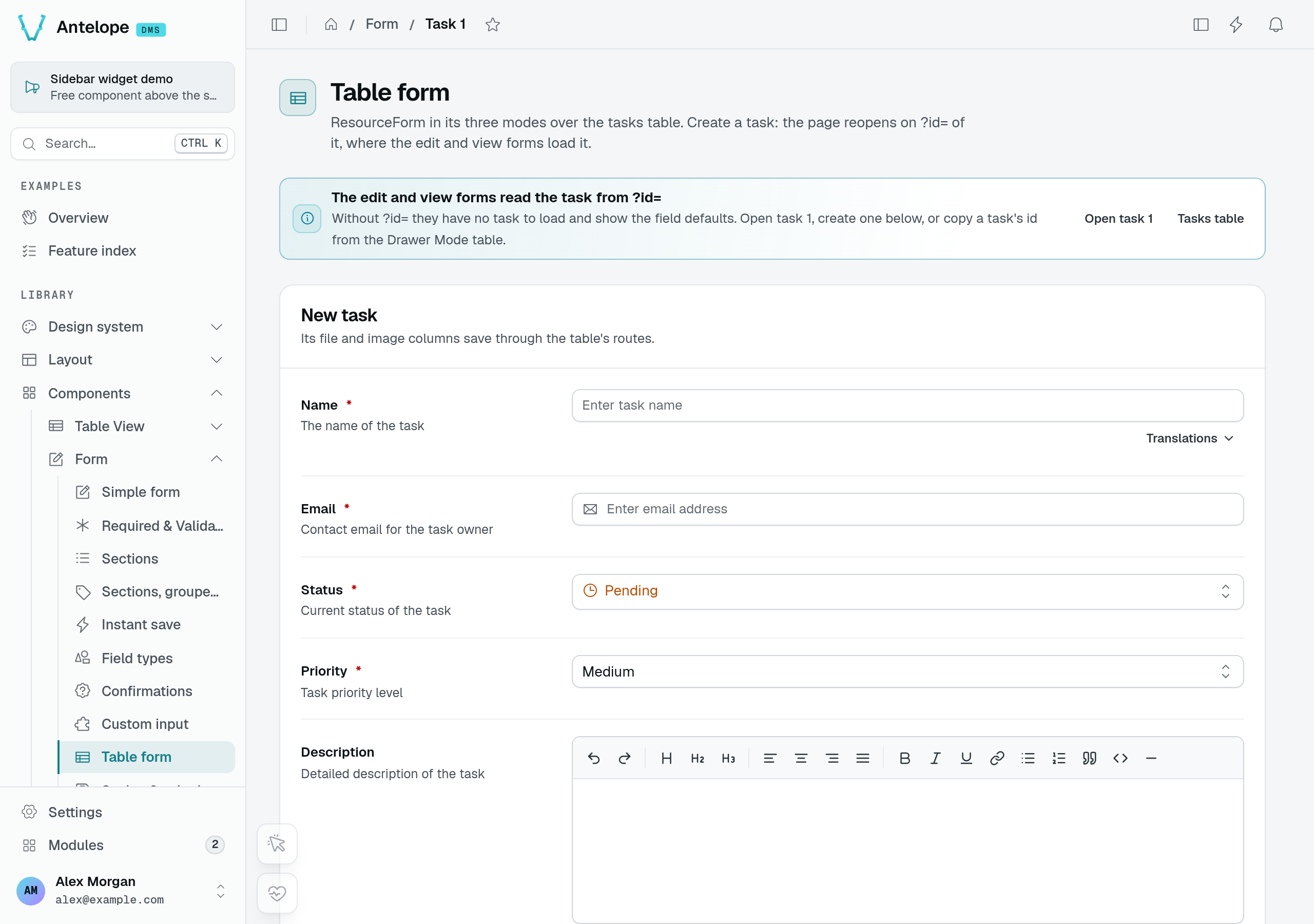Click Open task 1 button
The width and height of the screenshot is (1314, 924).
1118,218
